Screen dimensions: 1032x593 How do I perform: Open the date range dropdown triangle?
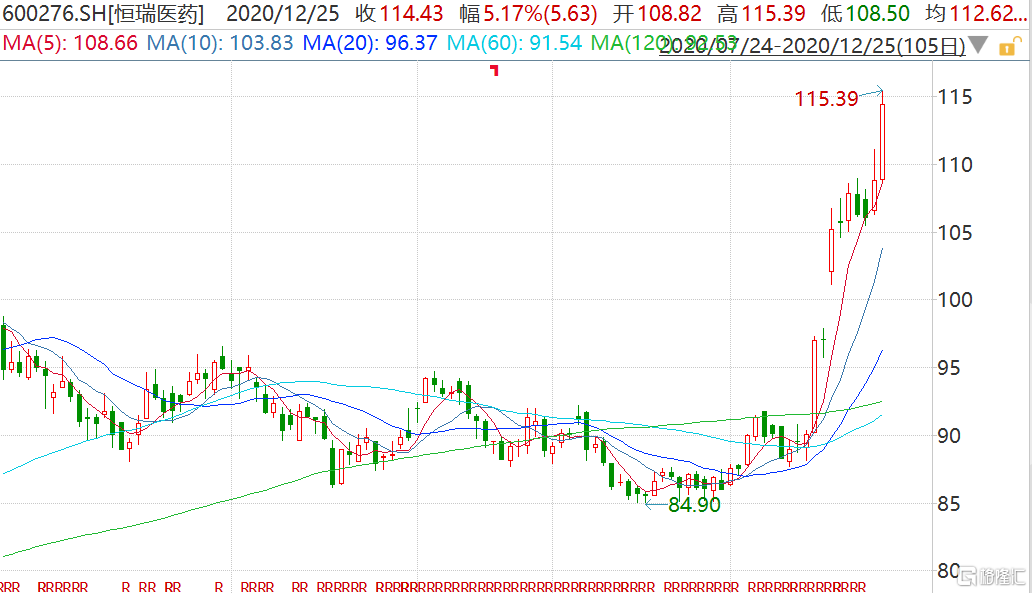[978, 45]
